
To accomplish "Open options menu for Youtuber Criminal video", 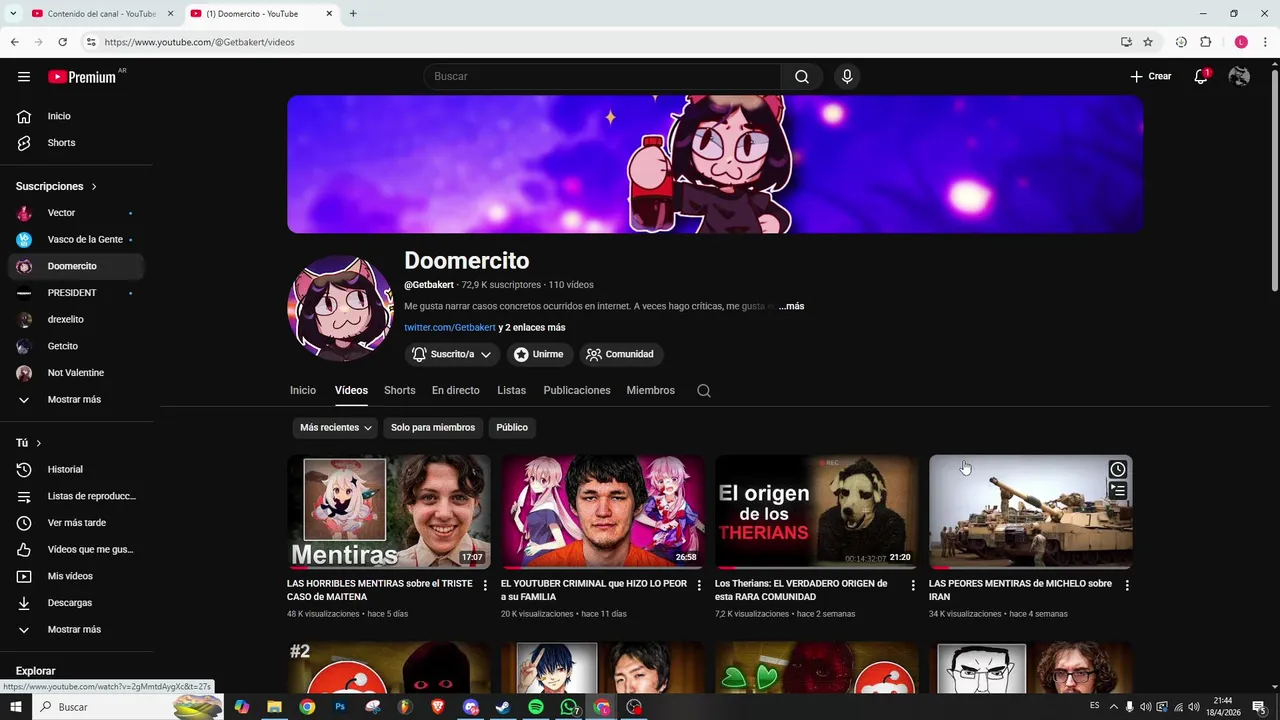I will (699, 585).
